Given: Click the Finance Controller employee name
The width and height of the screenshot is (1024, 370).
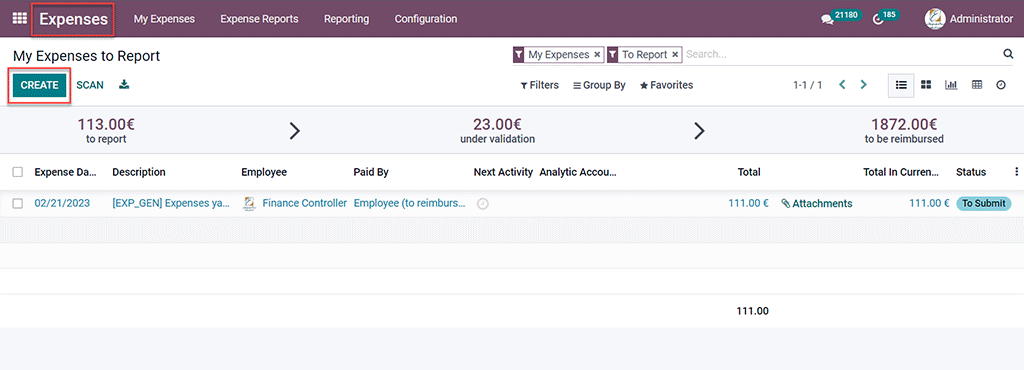Looking at the screenshot, I should click(x=304, y=204).
